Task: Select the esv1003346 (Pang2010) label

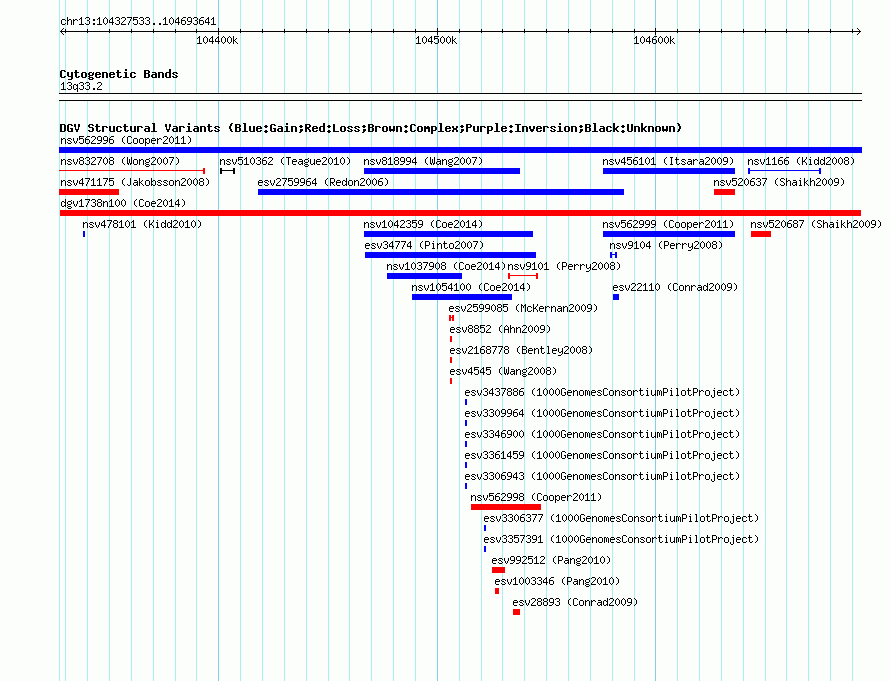Action: click(557, 581)
